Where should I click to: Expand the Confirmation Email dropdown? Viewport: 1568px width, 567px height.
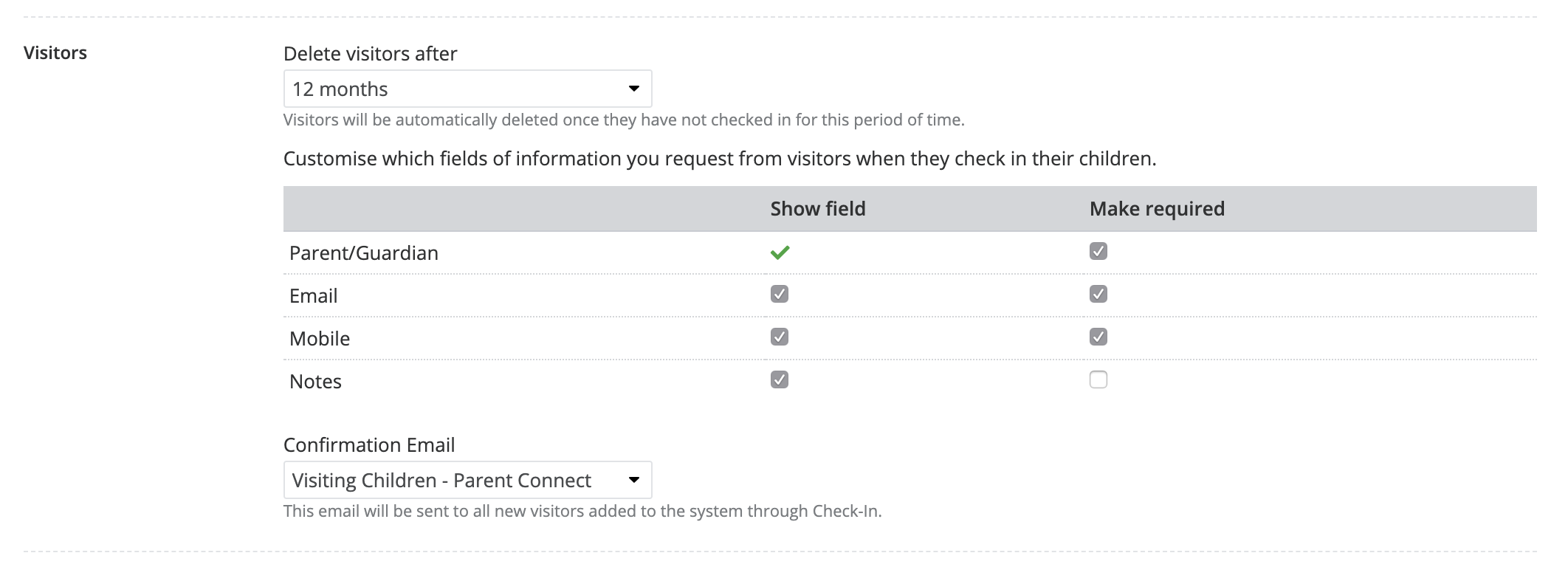(467, 481)
